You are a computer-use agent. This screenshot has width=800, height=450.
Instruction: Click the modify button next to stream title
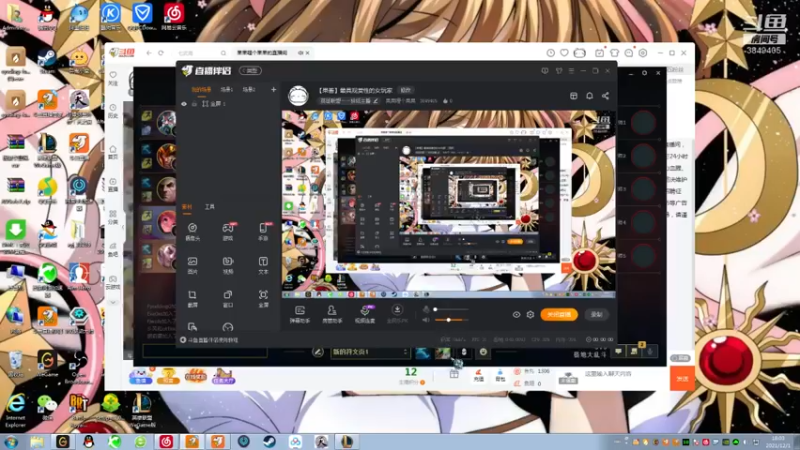(x=406, y=90)
